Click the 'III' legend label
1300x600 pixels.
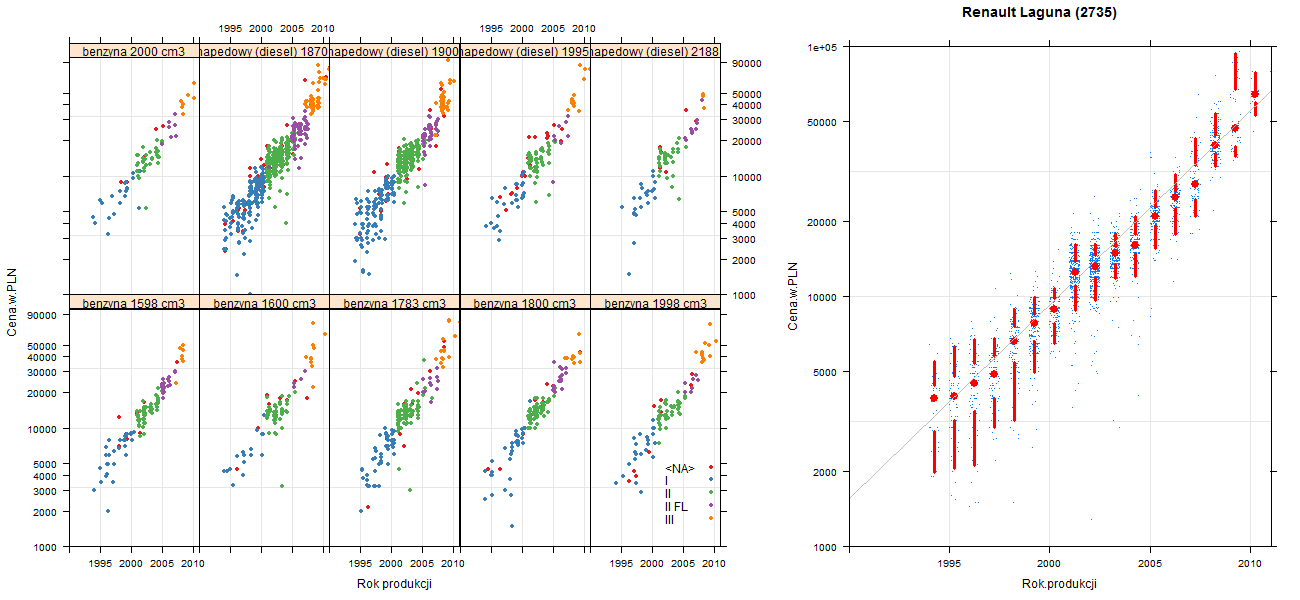point(669,520)
